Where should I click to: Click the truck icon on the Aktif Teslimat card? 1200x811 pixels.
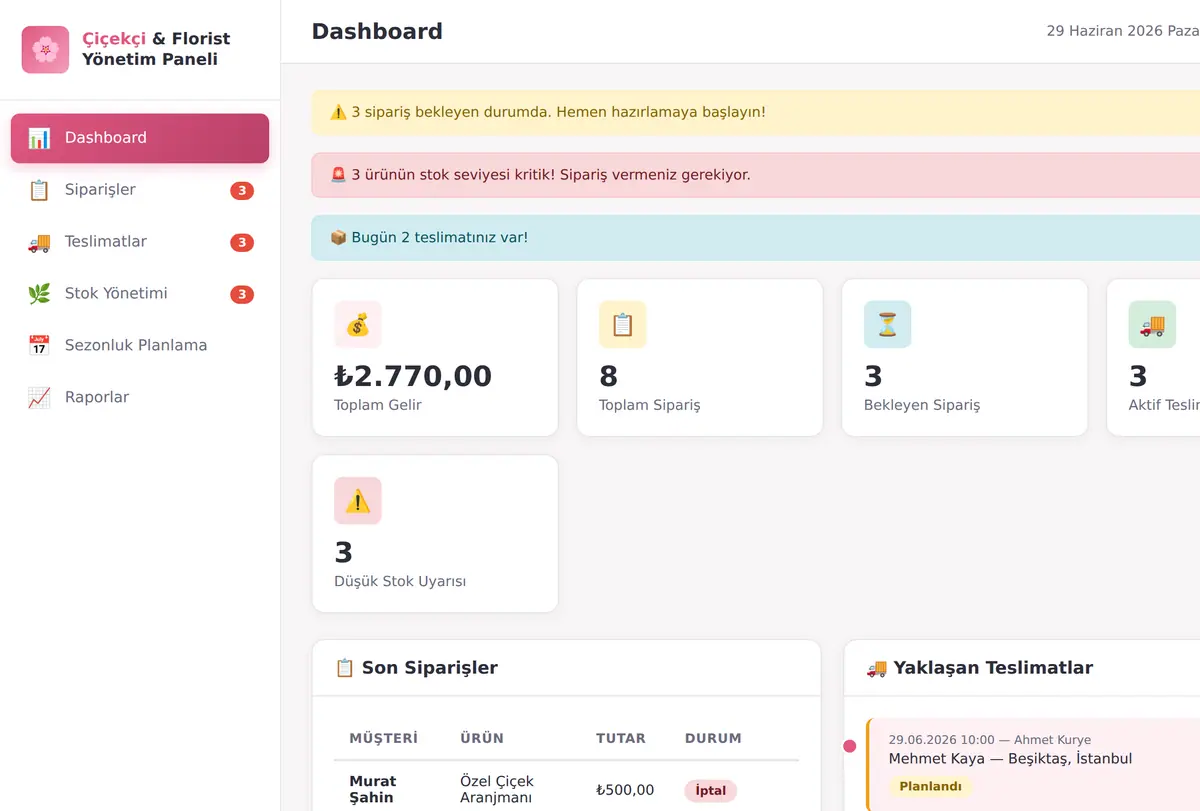coord(1153,324)
